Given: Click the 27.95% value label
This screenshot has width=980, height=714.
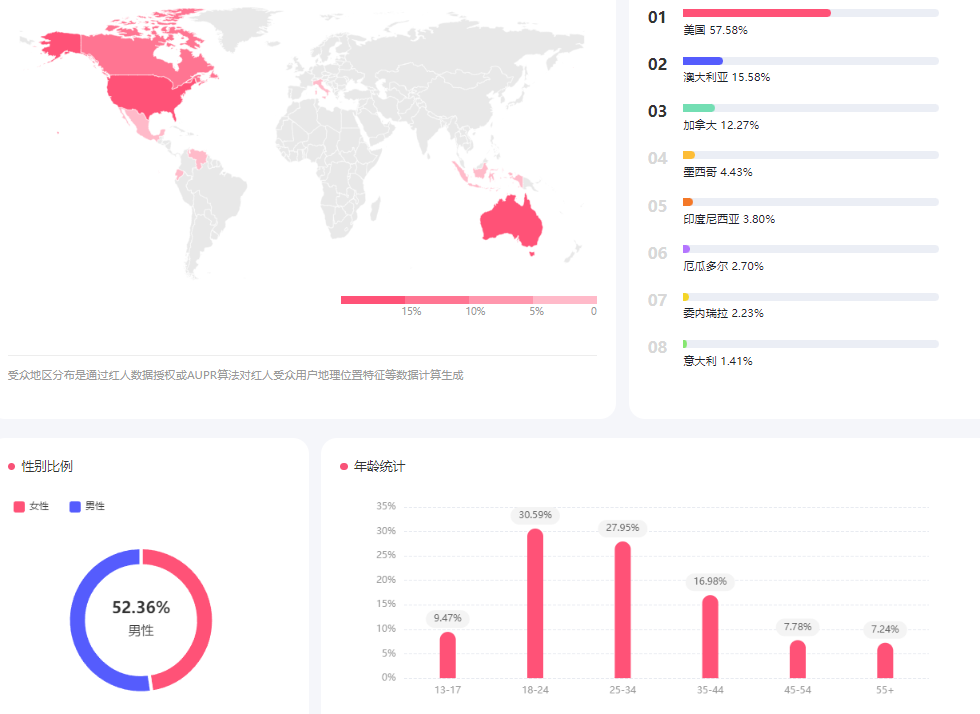Looking at the screenshot, I should (x=622, y=528).
